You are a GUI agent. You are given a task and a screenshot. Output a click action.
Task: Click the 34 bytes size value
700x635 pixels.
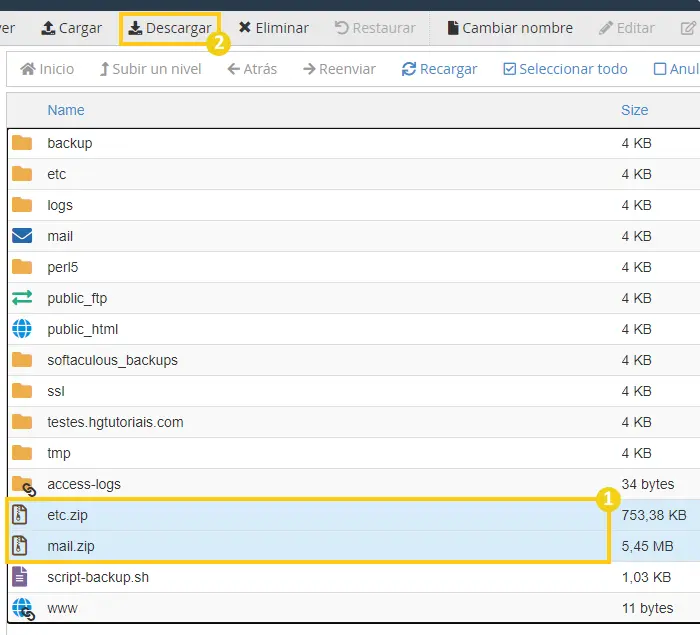(648, 484)
